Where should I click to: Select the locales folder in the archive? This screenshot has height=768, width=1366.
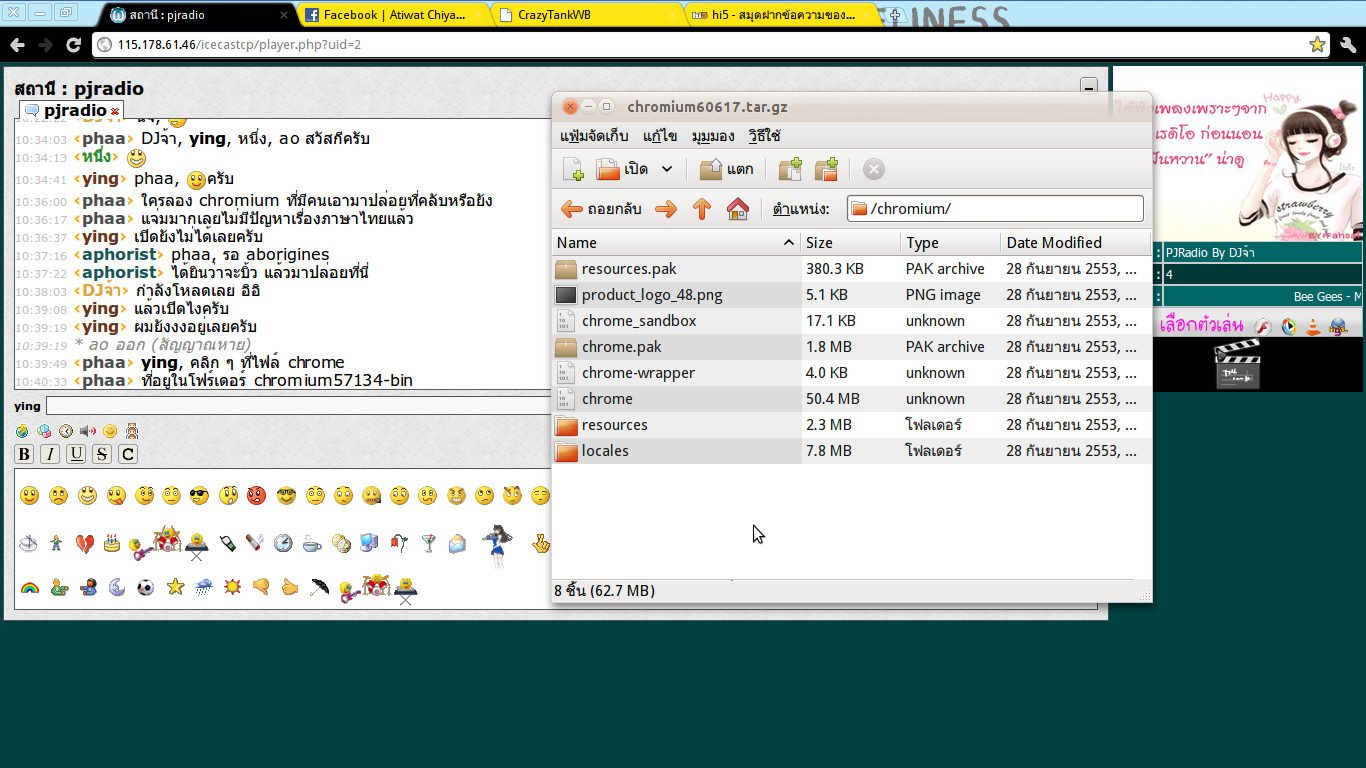pos(852,451)
